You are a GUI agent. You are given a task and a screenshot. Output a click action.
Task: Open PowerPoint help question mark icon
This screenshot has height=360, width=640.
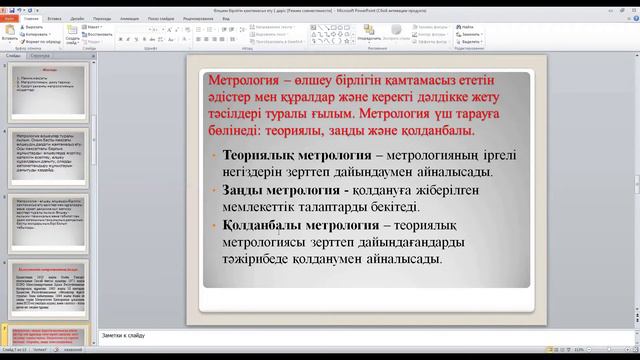point(636,18)
